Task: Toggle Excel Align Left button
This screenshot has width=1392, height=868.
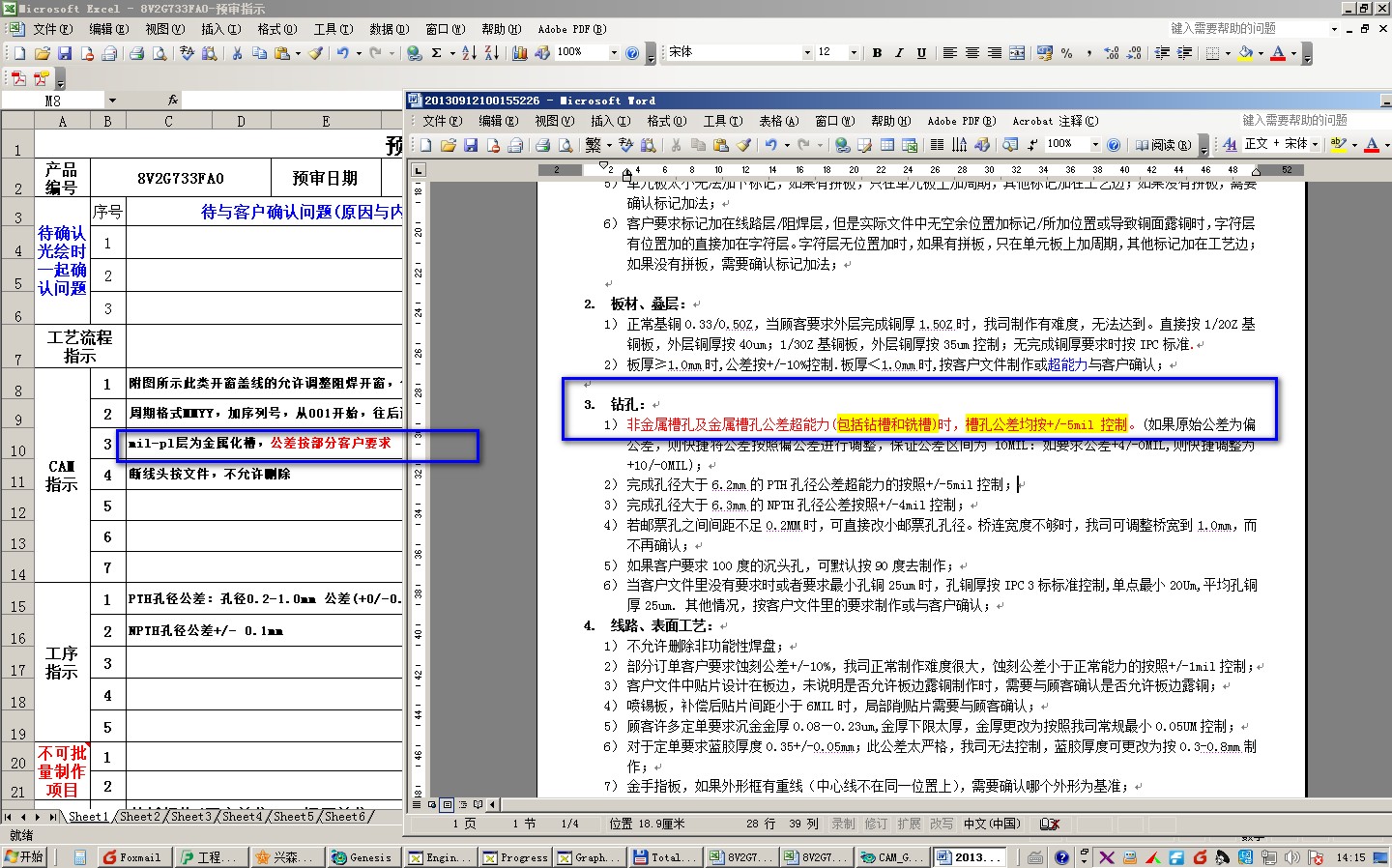Action: [950, 53]
